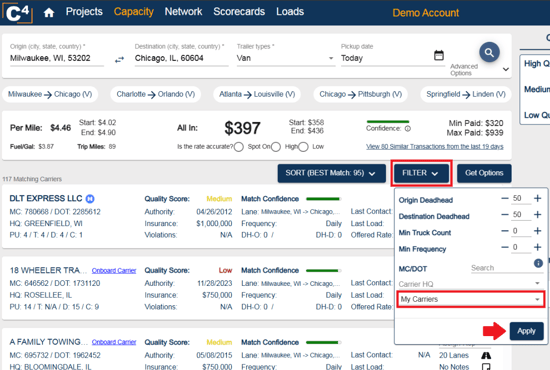Image resolution: width=550 pixels, height=370 pixels.
Task: Open the Loads menu
Action: coord(290,12)
